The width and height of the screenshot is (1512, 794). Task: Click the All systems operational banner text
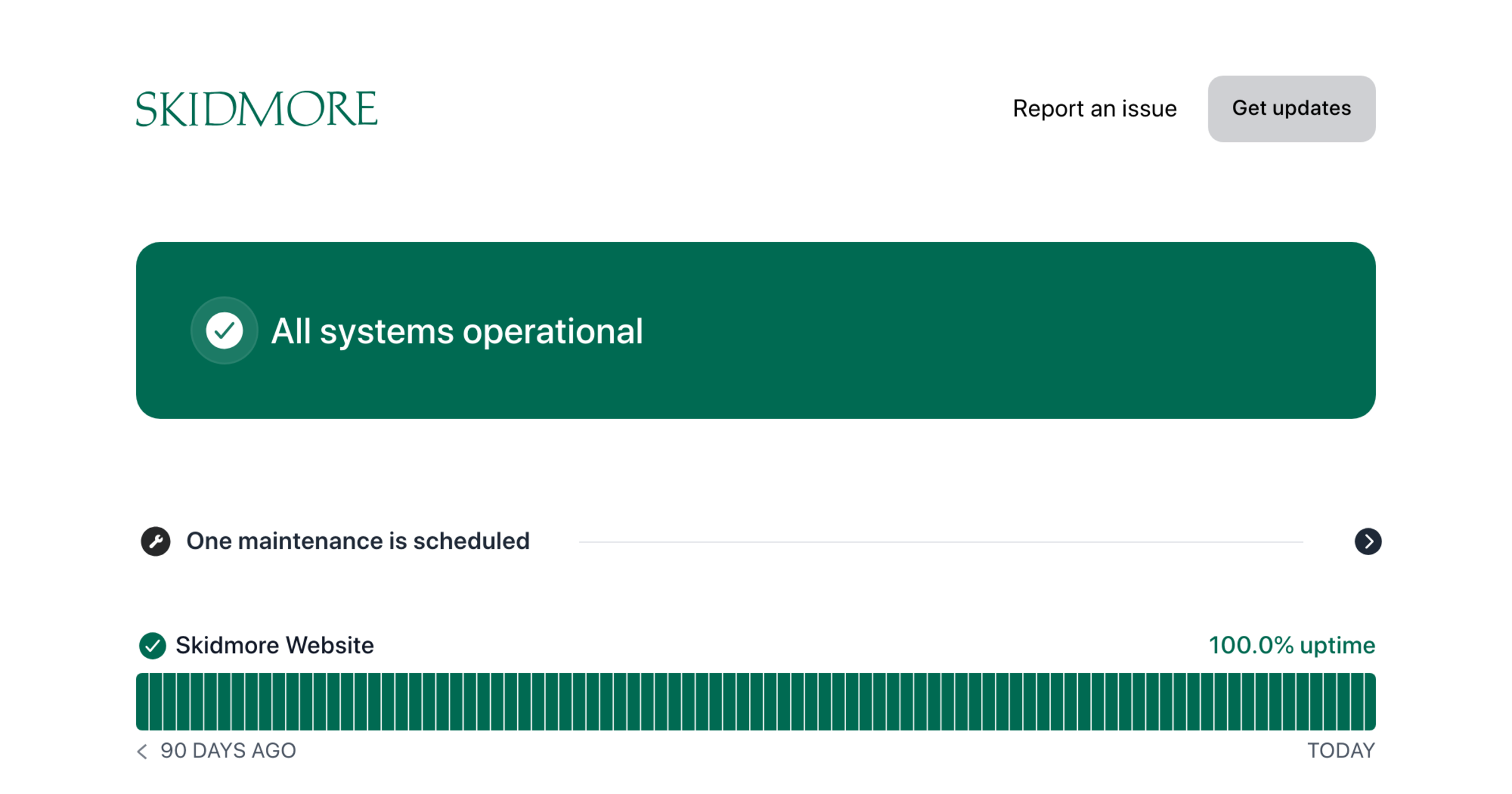[457, 331]
